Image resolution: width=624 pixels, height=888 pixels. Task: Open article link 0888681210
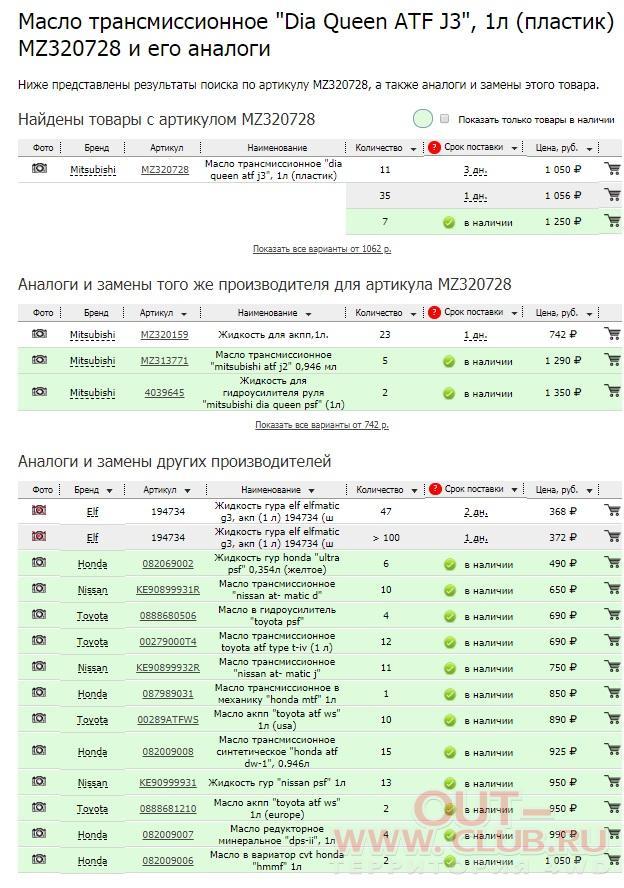pyautogui.click(x=168, y=809)
